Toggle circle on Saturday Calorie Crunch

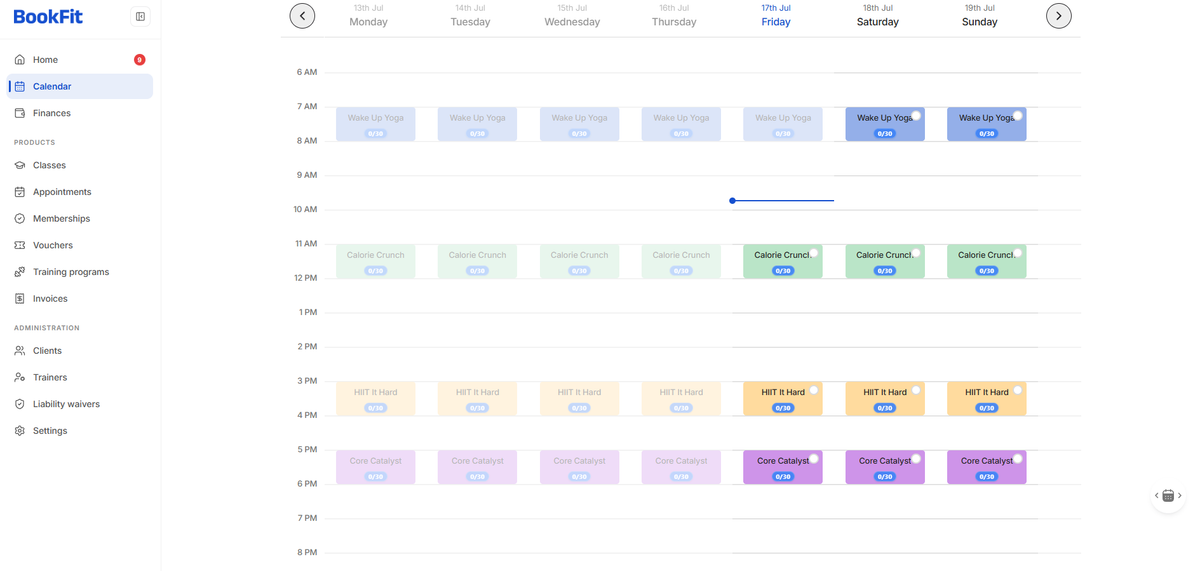[916, 253]
